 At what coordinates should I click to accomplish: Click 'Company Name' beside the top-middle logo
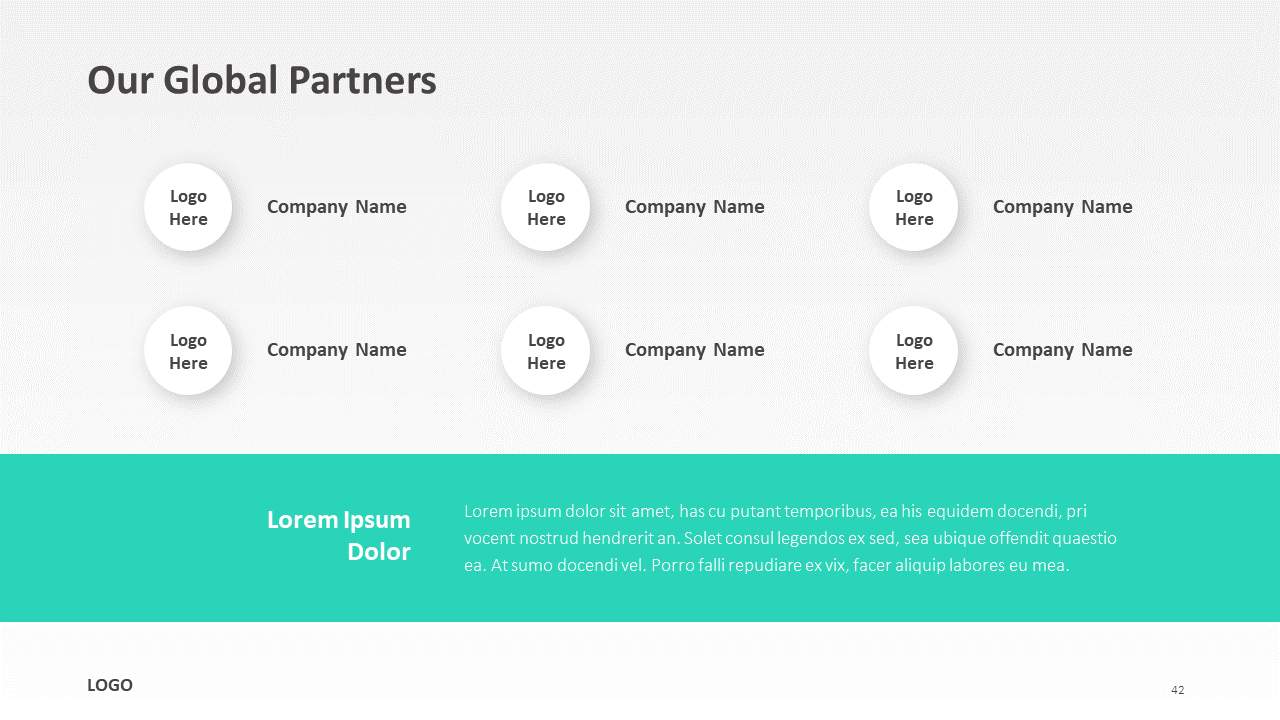point(694,207)
